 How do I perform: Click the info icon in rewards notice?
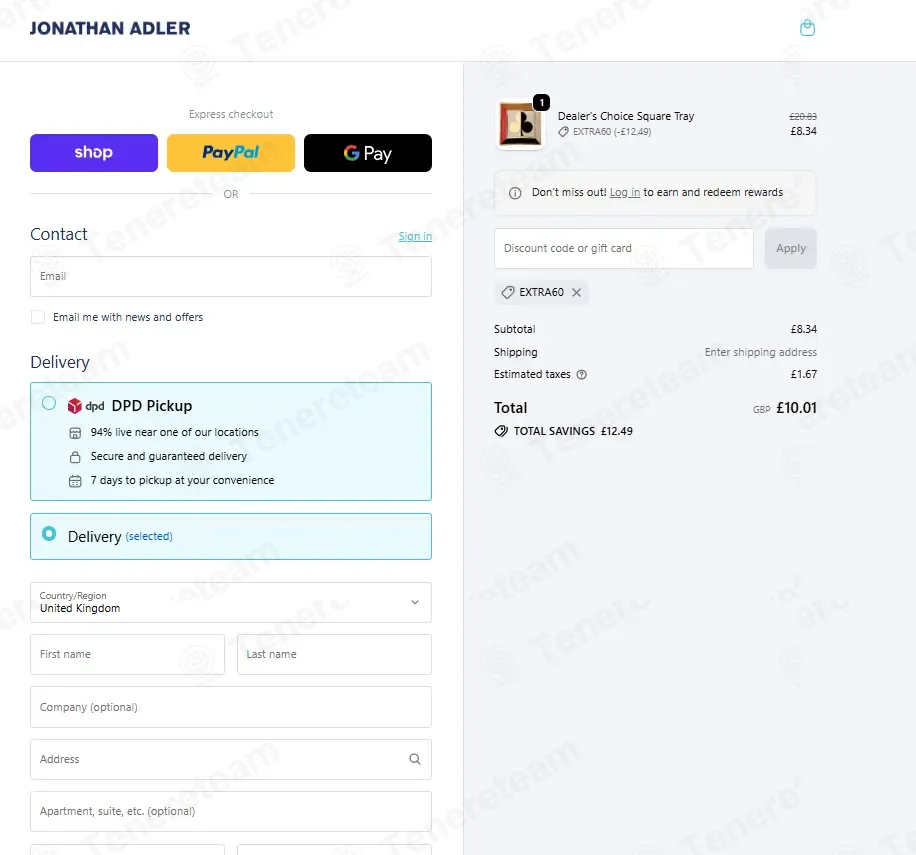tap(515, 193)
